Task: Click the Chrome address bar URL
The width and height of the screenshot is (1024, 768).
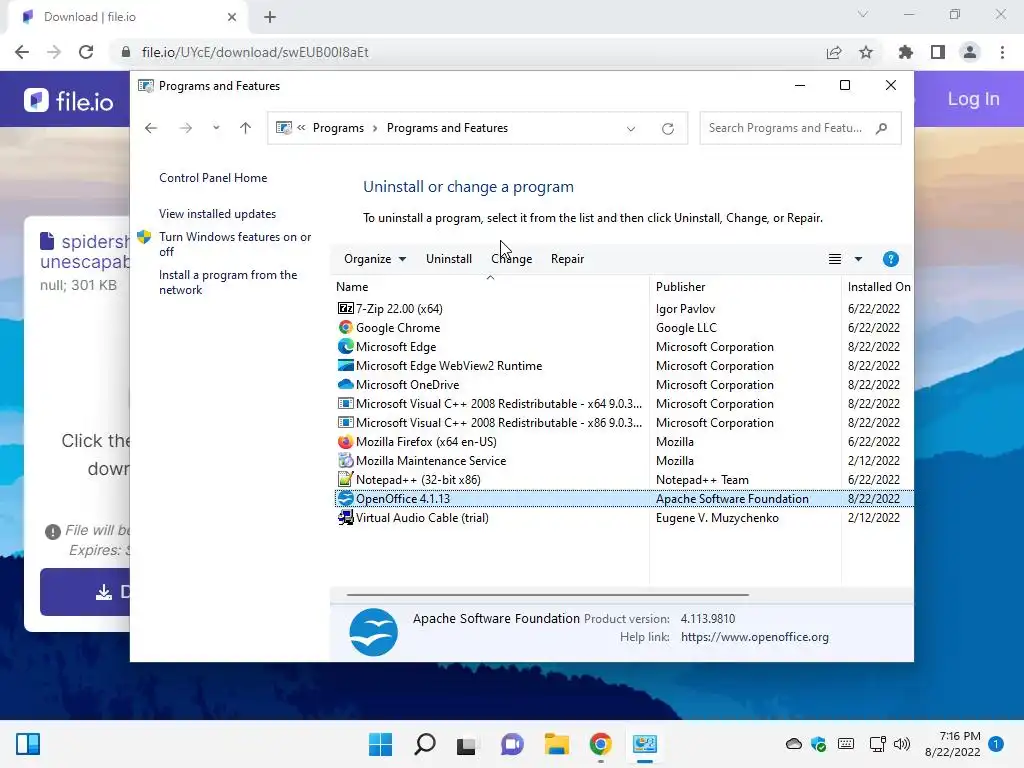Action: click(x=255, y=52)
